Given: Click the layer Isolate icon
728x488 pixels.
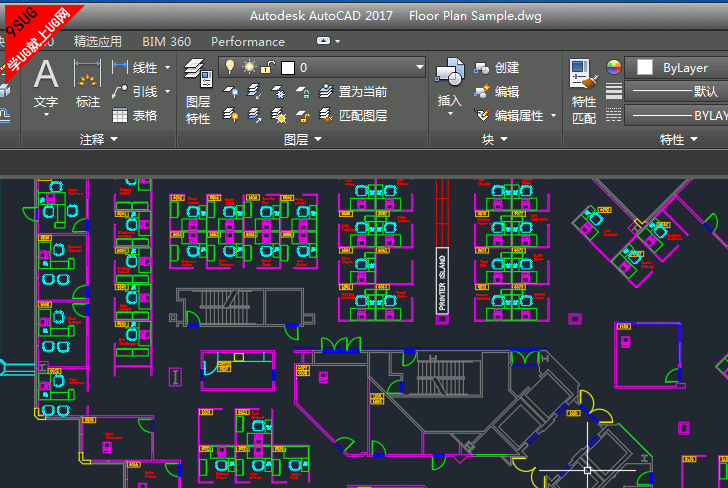Looking at the screenshot, I should [x=254, y=91].
